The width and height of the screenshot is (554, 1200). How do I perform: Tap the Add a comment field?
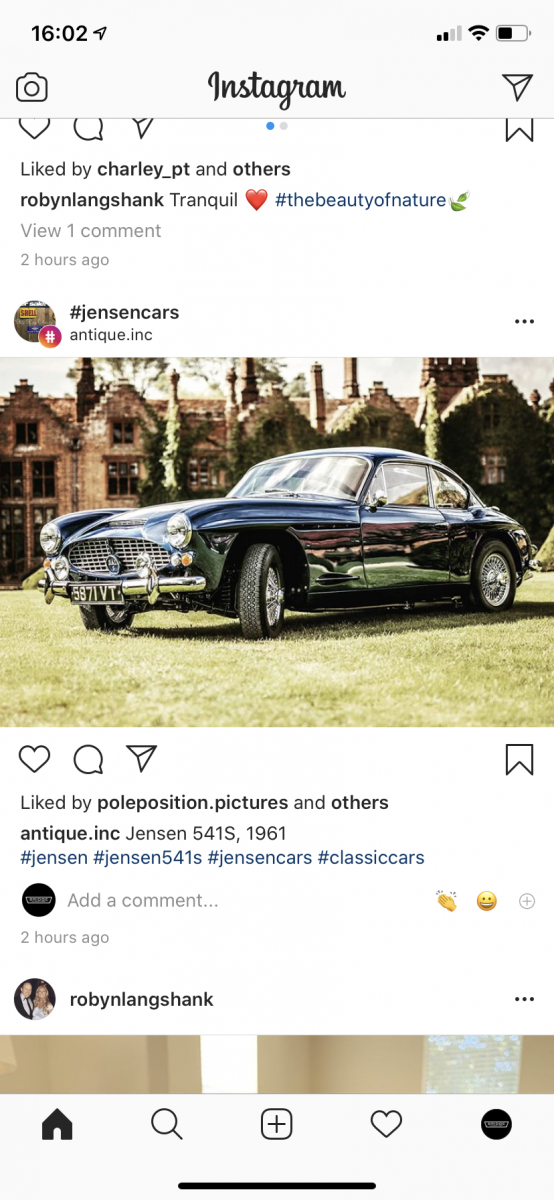tap(143, 900)
